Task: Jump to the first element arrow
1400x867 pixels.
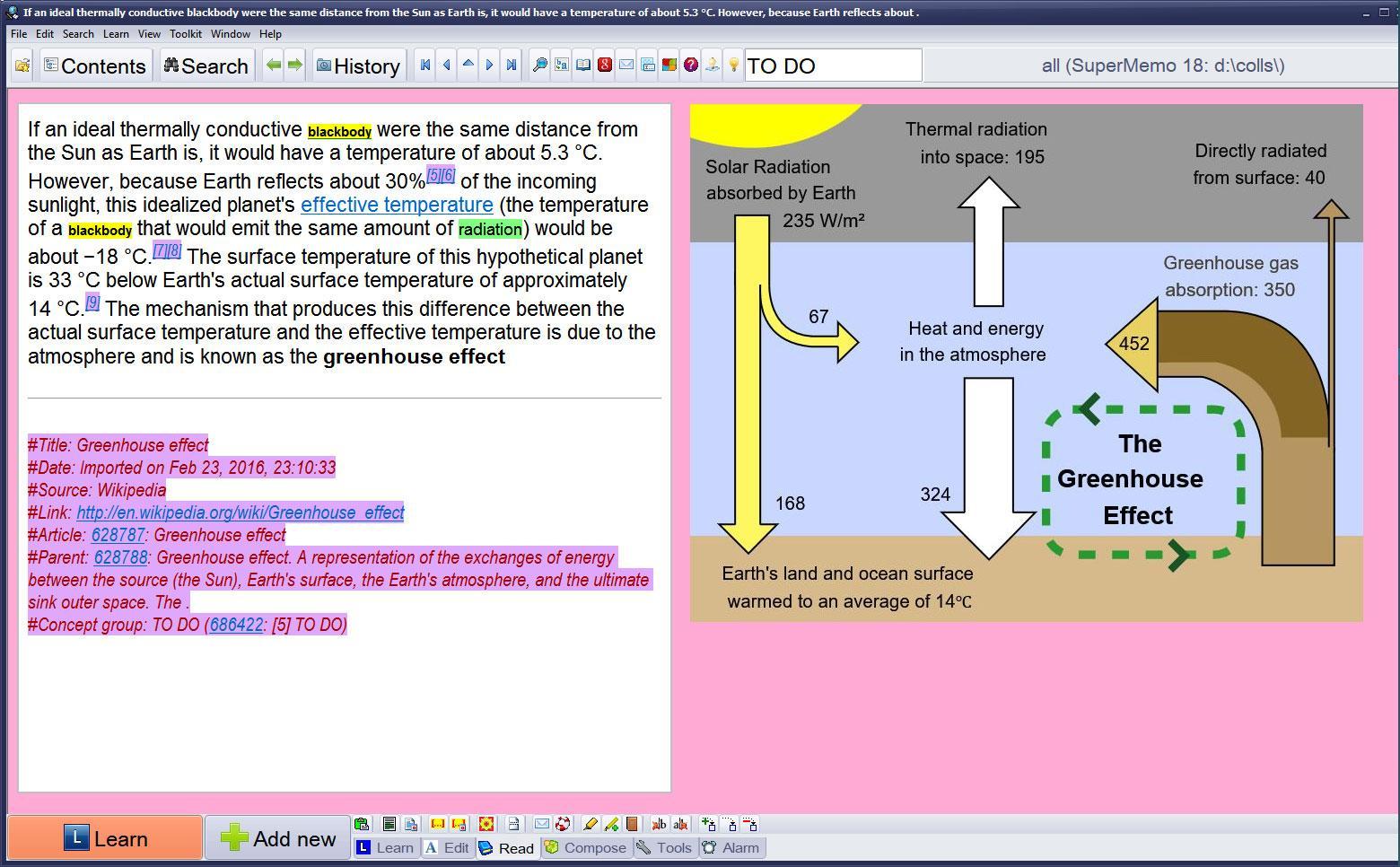Action: [425, 66]
